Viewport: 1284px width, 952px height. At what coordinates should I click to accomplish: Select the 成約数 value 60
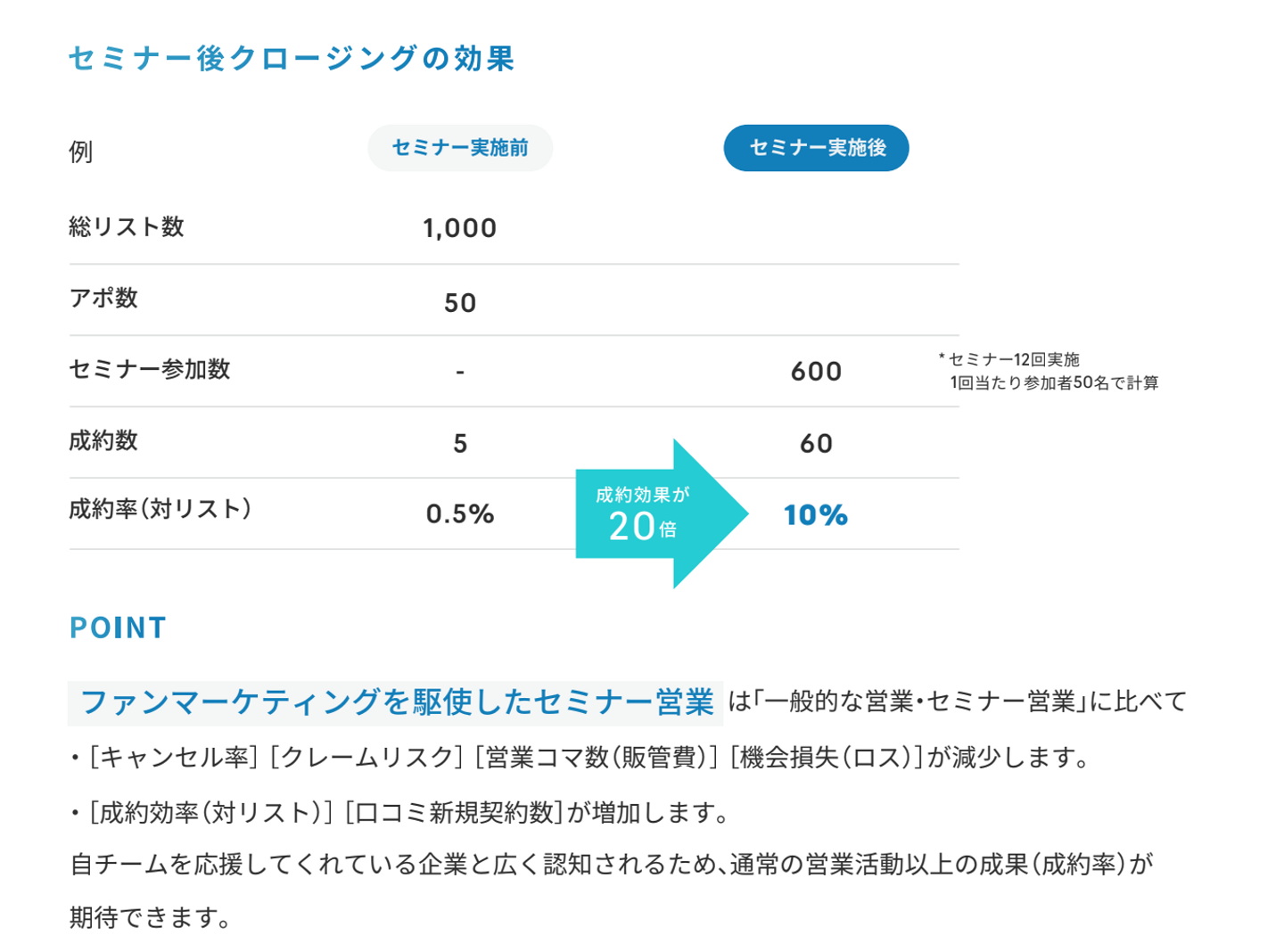(x=816, y=443)
